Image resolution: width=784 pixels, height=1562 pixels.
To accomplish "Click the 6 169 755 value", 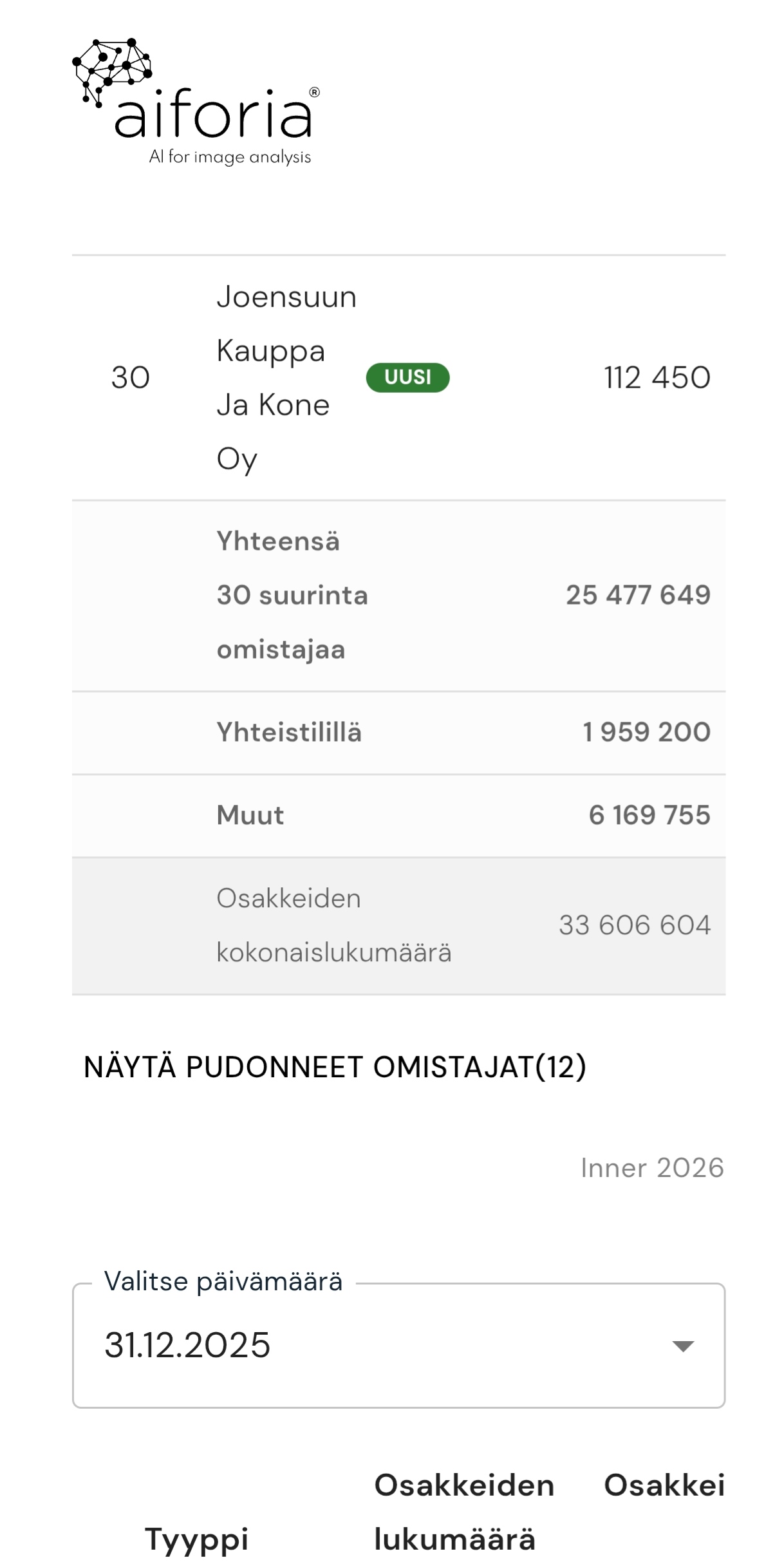I will [649, 815].
